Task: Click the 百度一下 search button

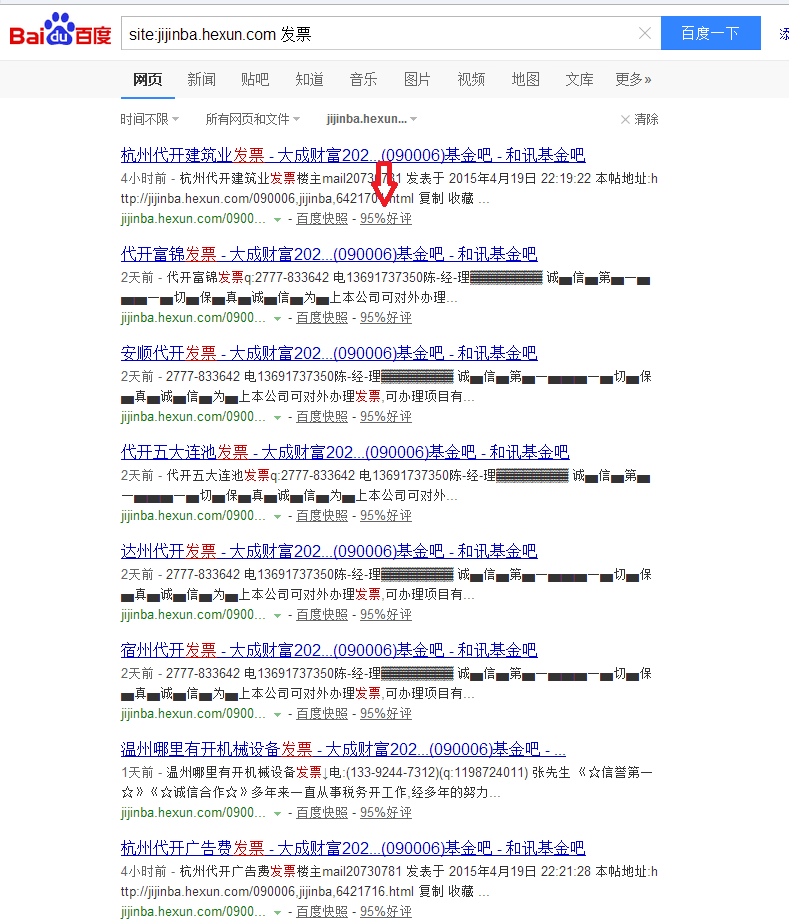Action: (x=710, y=33)
